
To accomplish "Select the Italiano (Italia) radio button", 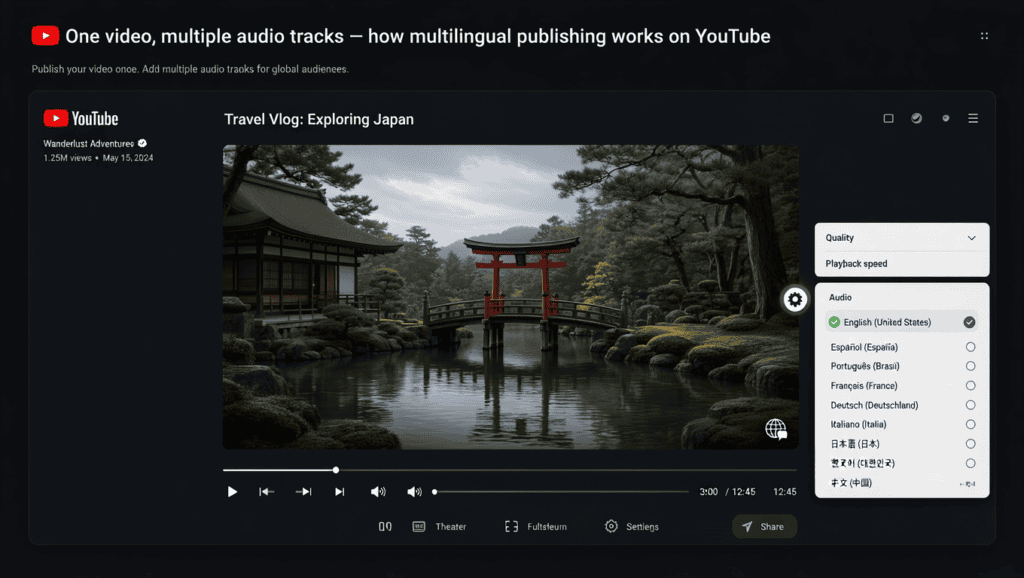I will pyautogui.click(x=970, y=424).
